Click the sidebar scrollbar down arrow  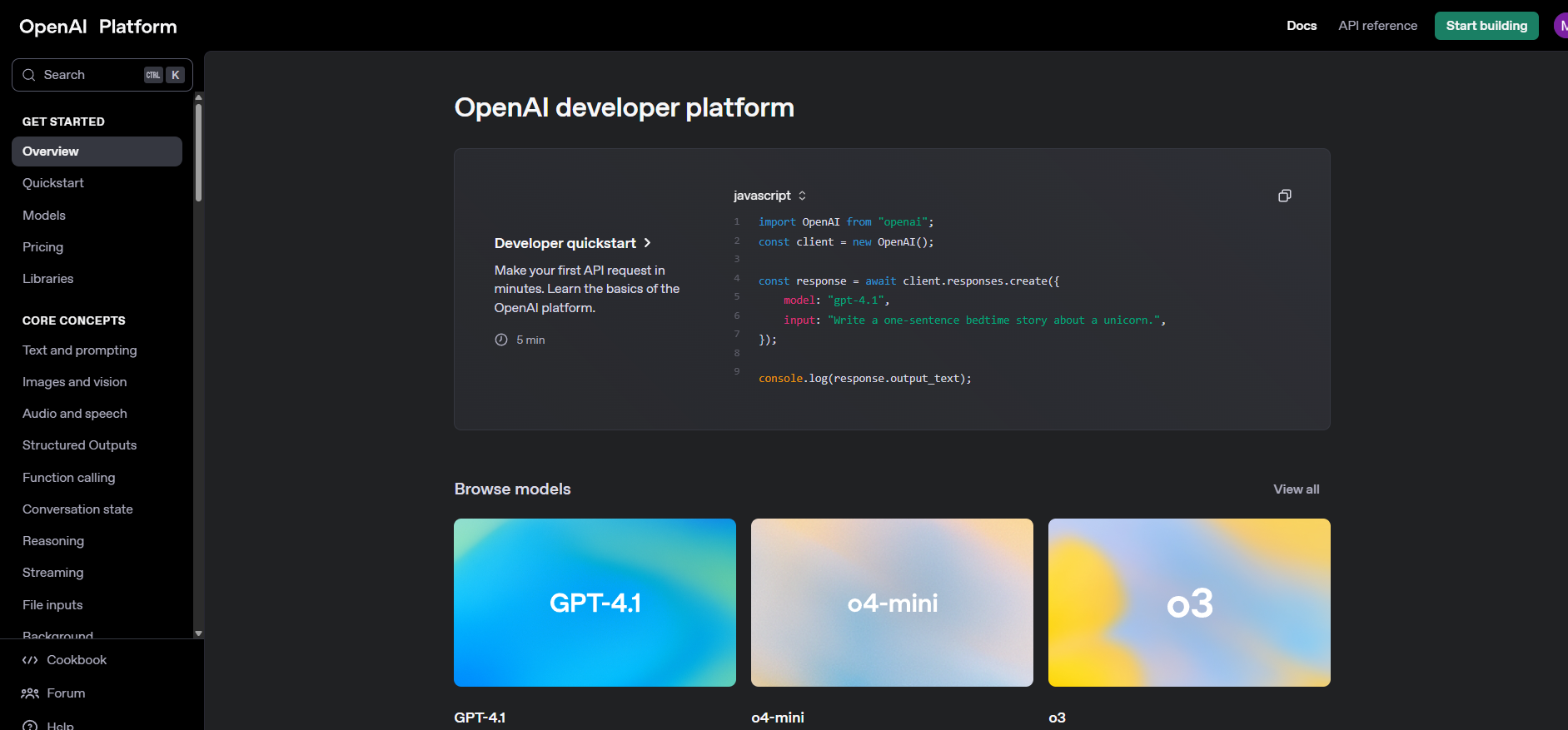198,633
